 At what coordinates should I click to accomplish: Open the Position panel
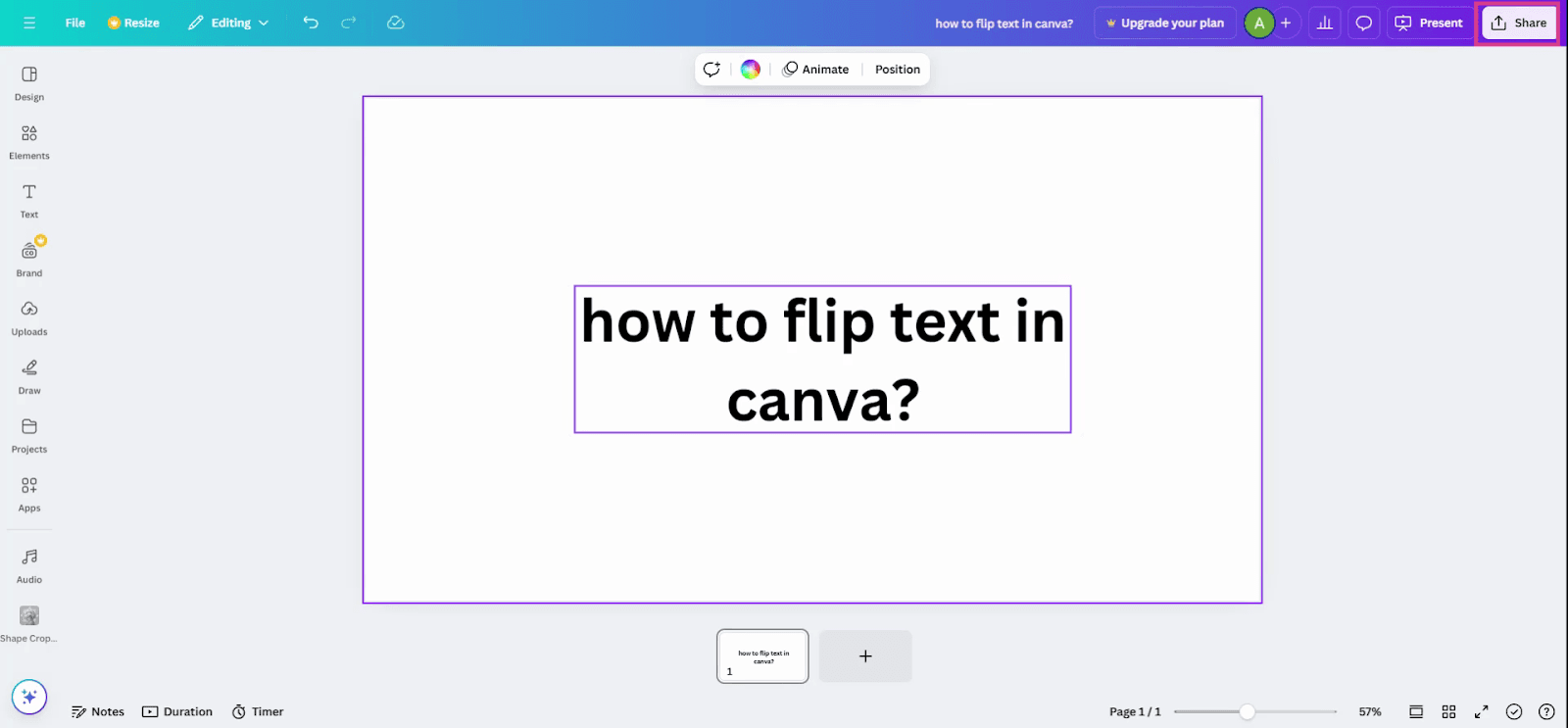(898, 69)
